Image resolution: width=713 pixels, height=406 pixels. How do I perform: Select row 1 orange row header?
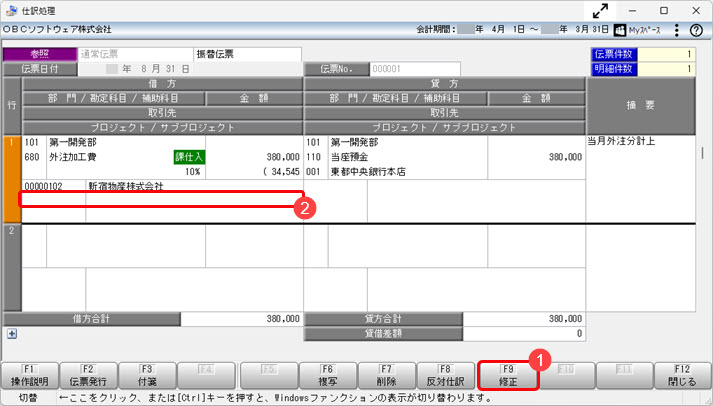(12, 179)
